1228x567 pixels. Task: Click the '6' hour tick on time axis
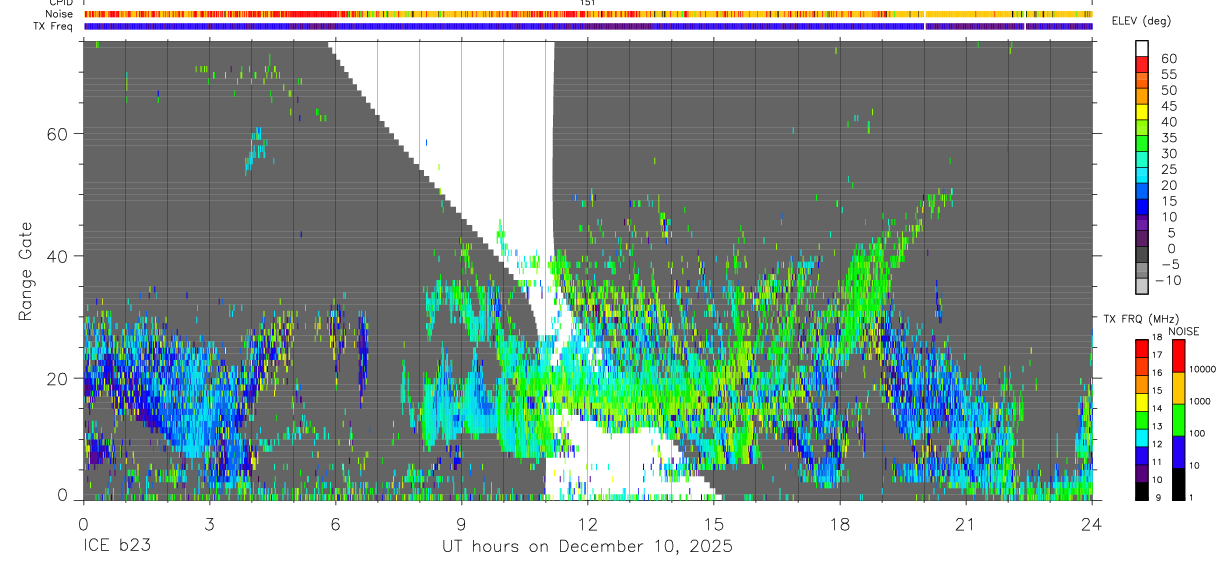(335, 523)
